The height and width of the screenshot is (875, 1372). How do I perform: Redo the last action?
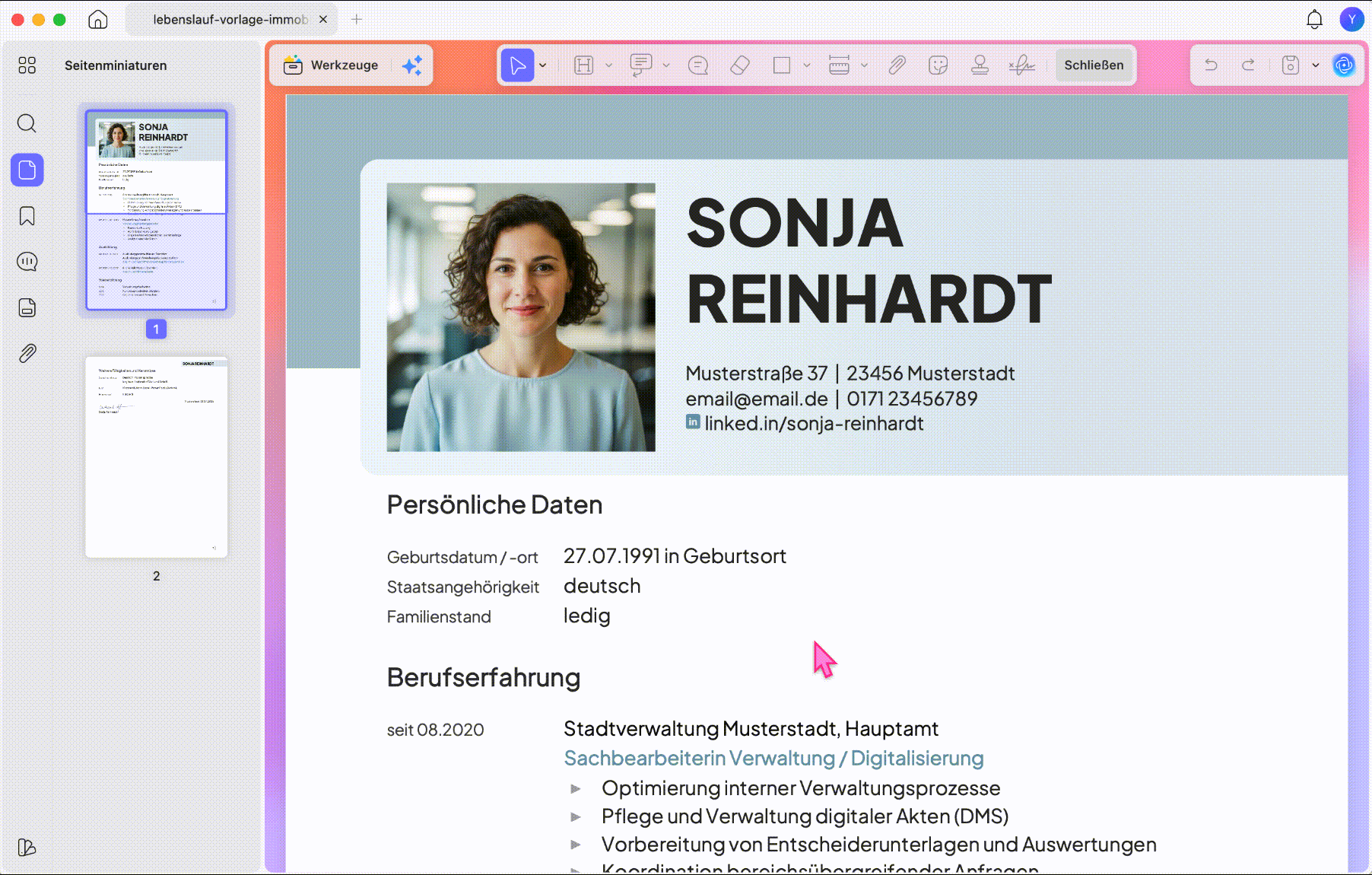tap(1248, 65)
